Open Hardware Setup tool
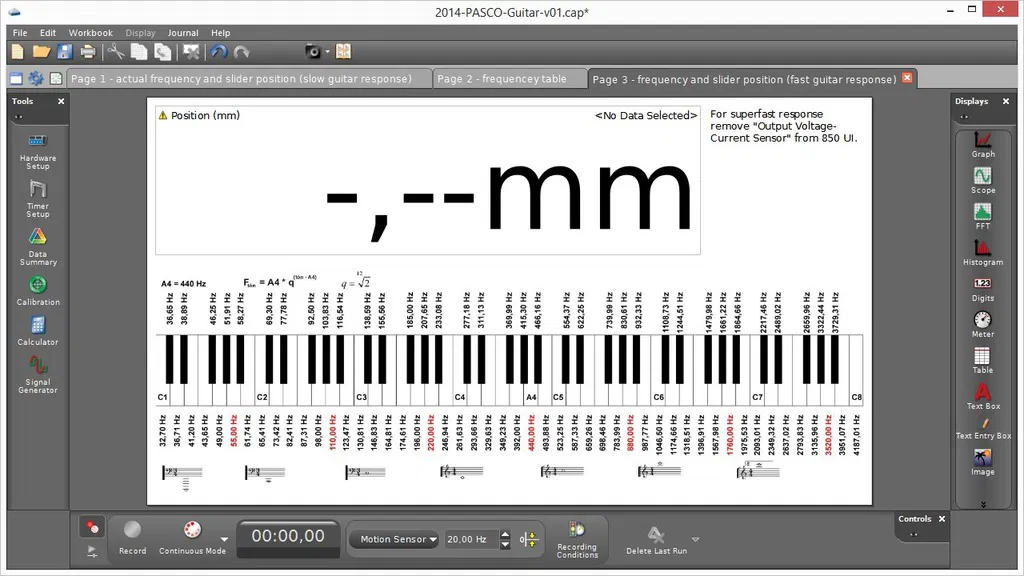 click(37, 152)
